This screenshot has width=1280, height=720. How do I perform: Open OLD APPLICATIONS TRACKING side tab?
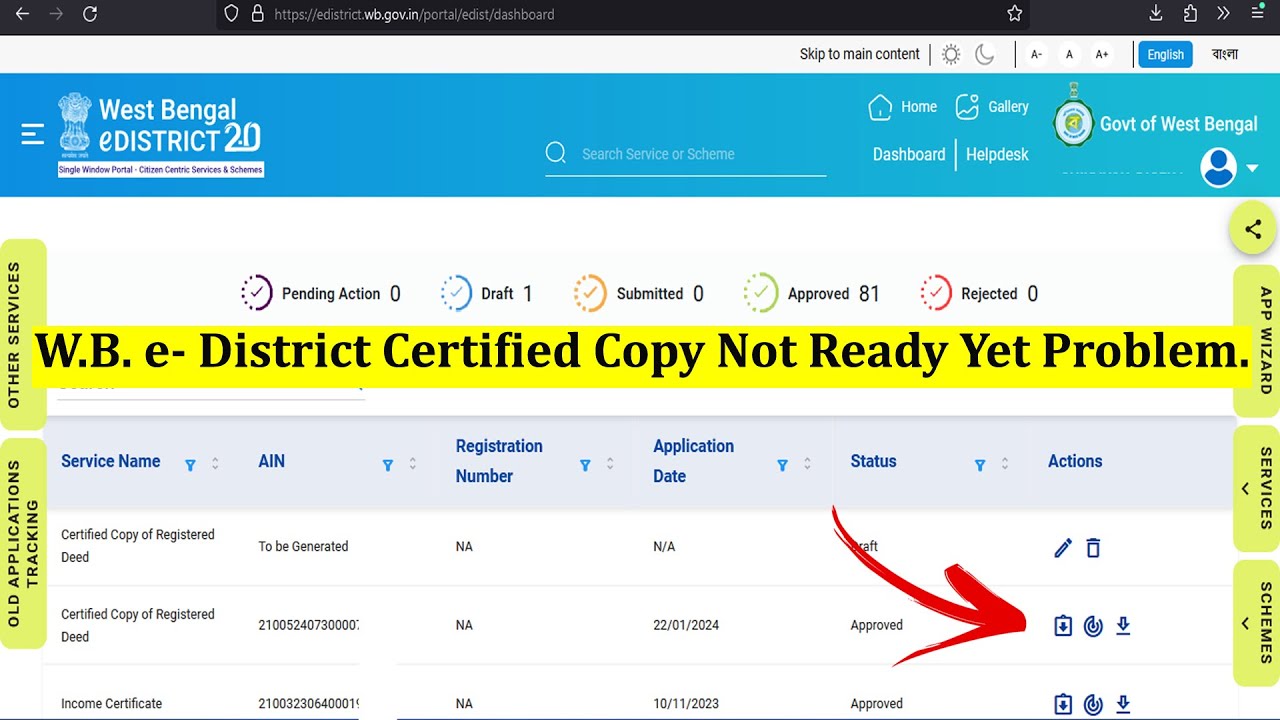point(23,543)
